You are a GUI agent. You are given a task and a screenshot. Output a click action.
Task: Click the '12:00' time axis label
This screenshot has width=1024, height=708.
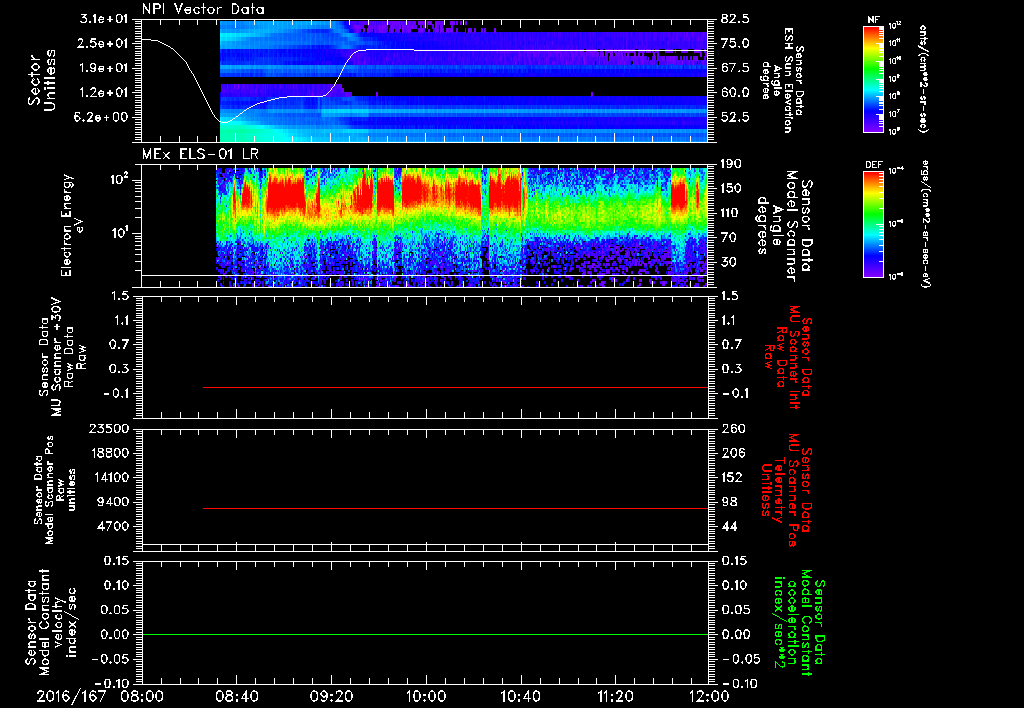pyautogui.click(x=709, y=696)
